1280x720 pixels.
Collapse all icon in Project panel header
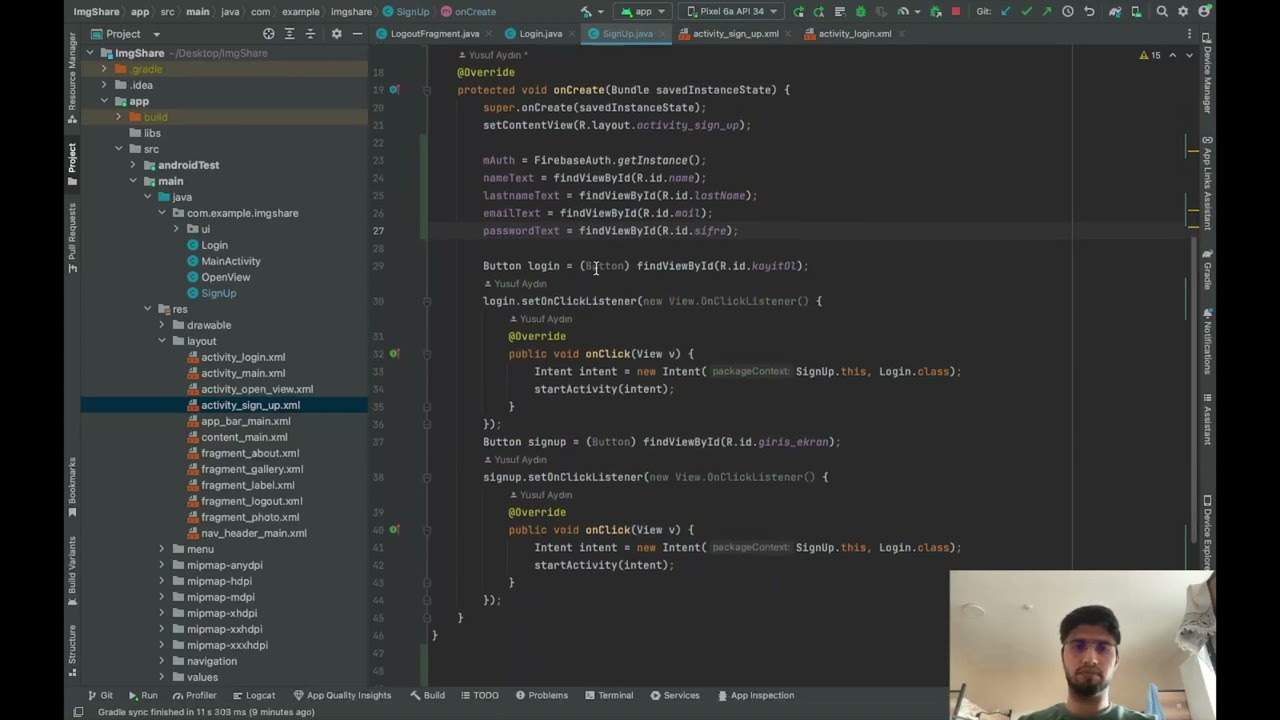[310, 33]
